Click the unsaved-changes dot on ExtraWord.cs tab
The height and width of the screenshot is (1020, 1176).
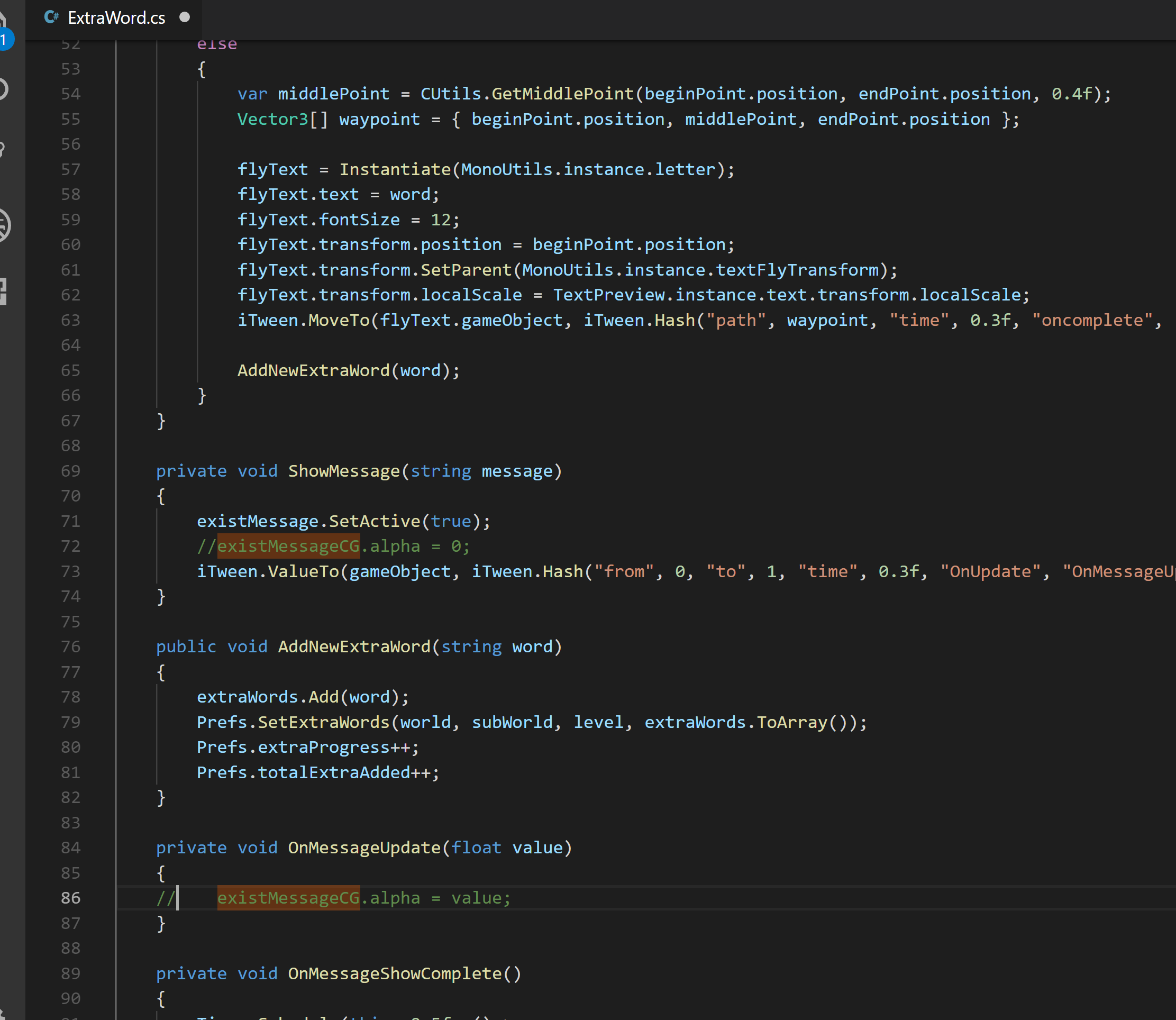[x=184, y=17]
